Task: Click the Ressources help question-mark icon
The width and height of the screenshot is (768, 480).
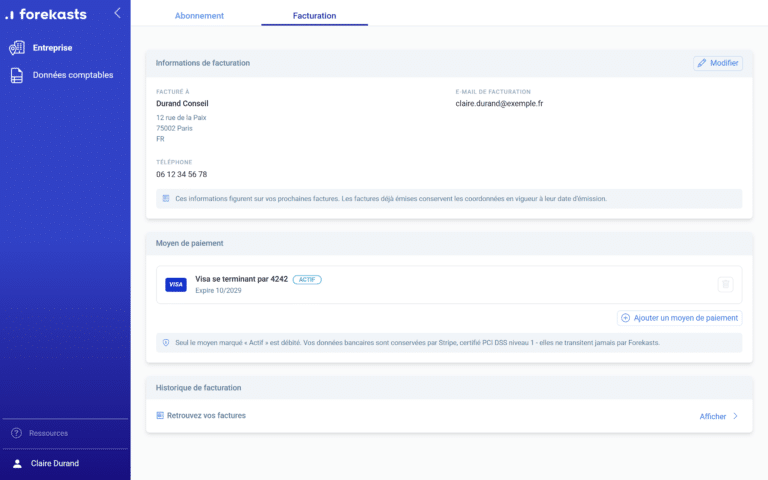Action: pyautogui.click(x=16, y=433)
